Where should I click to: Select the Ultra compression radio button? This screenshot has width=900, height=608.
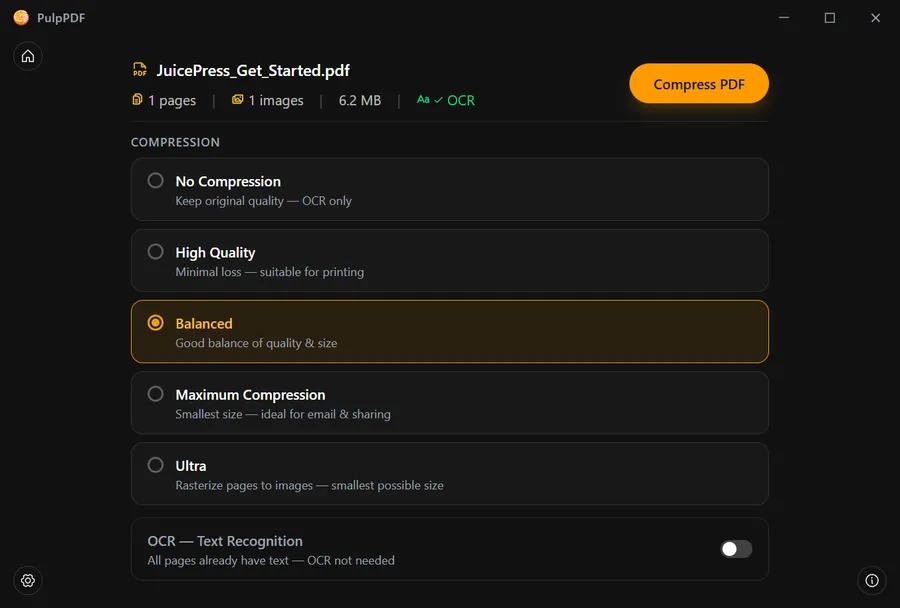click(155, 464)
